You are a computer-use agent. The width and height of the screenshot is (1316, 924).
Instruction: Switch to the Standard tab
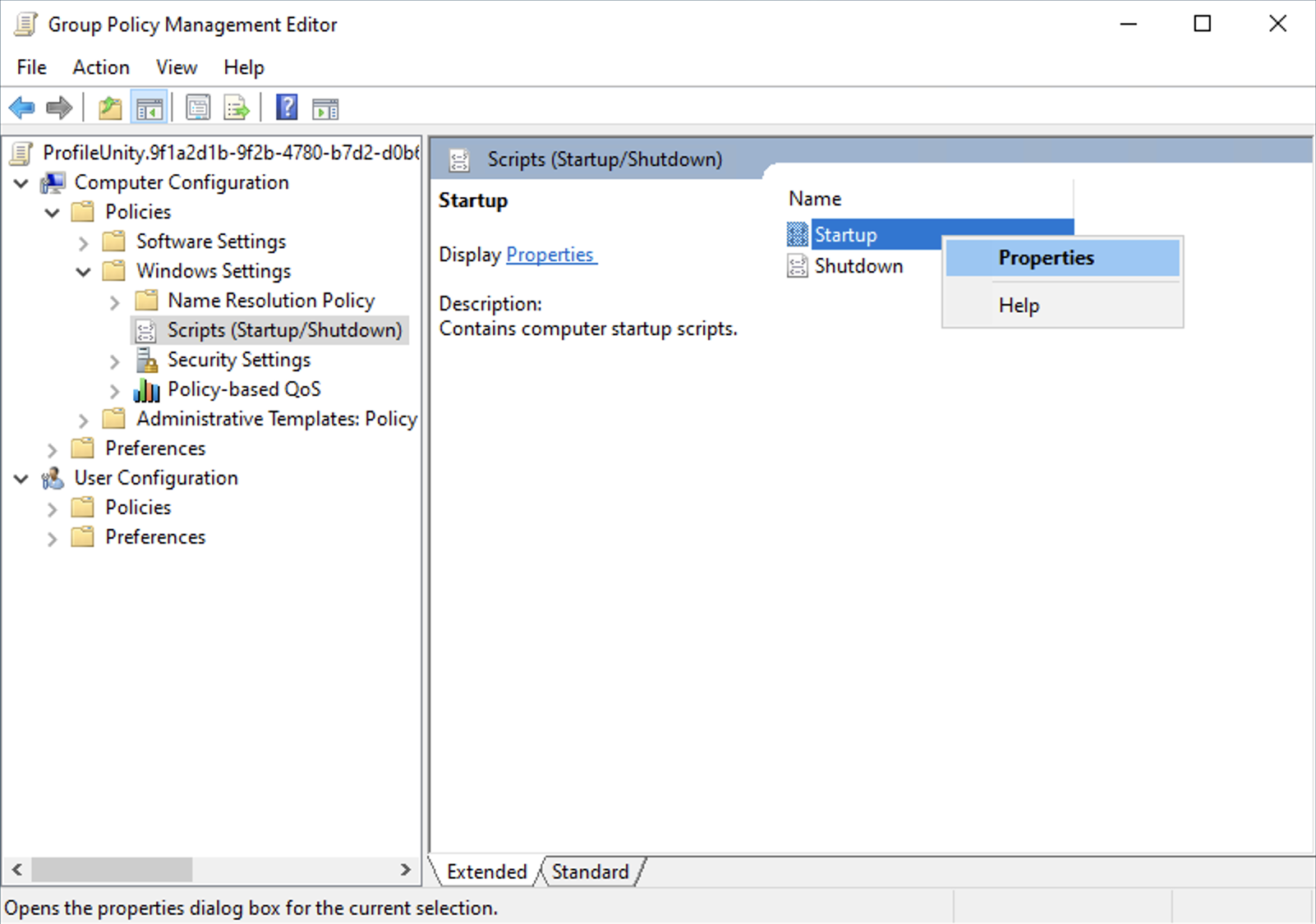590,871
